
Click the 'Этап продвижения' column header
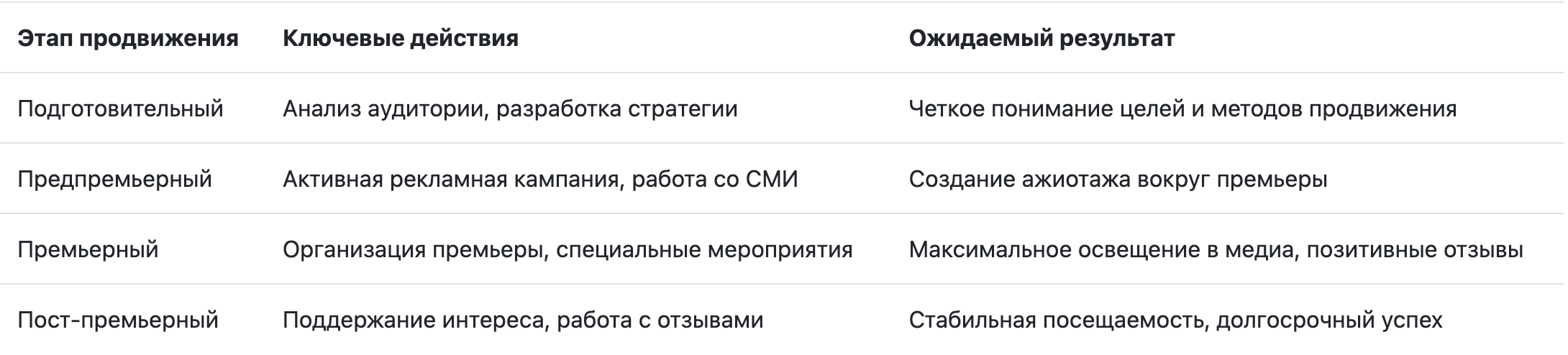[x=128, y=38]
